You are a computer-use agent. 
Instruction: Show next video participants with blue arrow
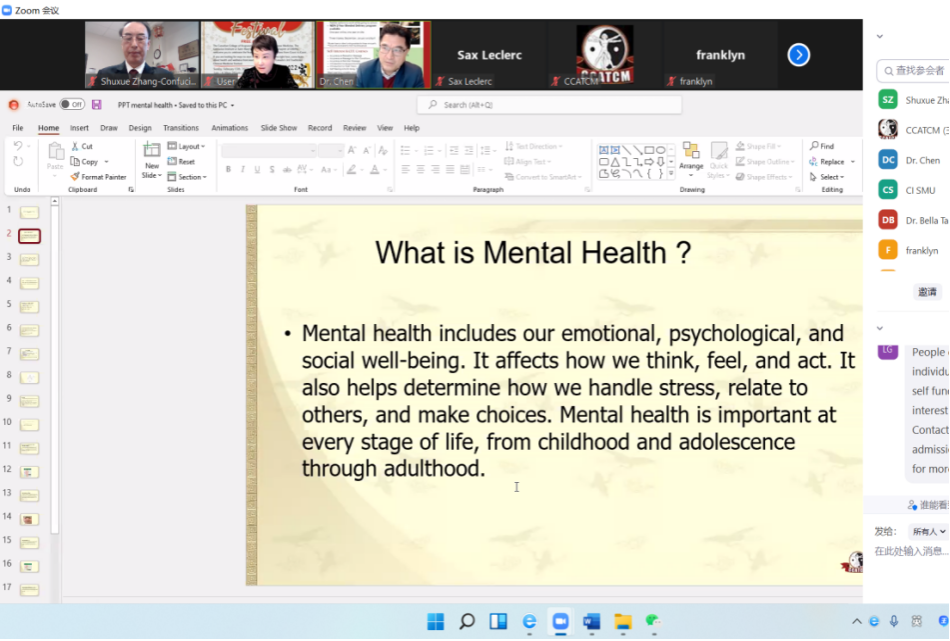(798, 55)
